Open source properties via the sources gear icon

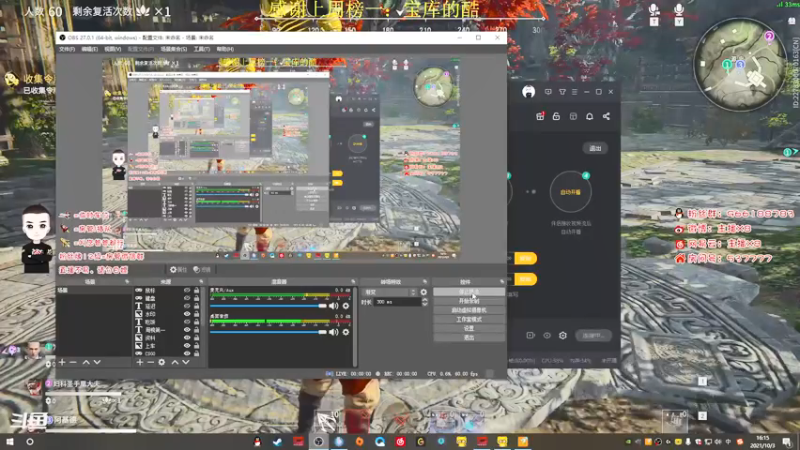pos(162,362)
